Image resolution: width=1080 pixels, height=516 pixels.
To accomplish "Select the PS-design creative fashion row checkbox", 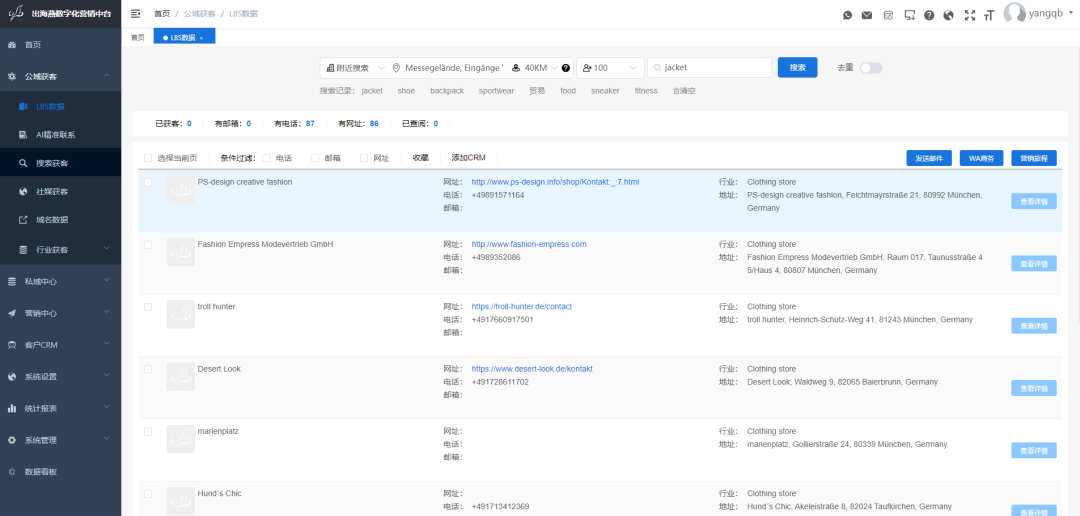I will (148, 183).
